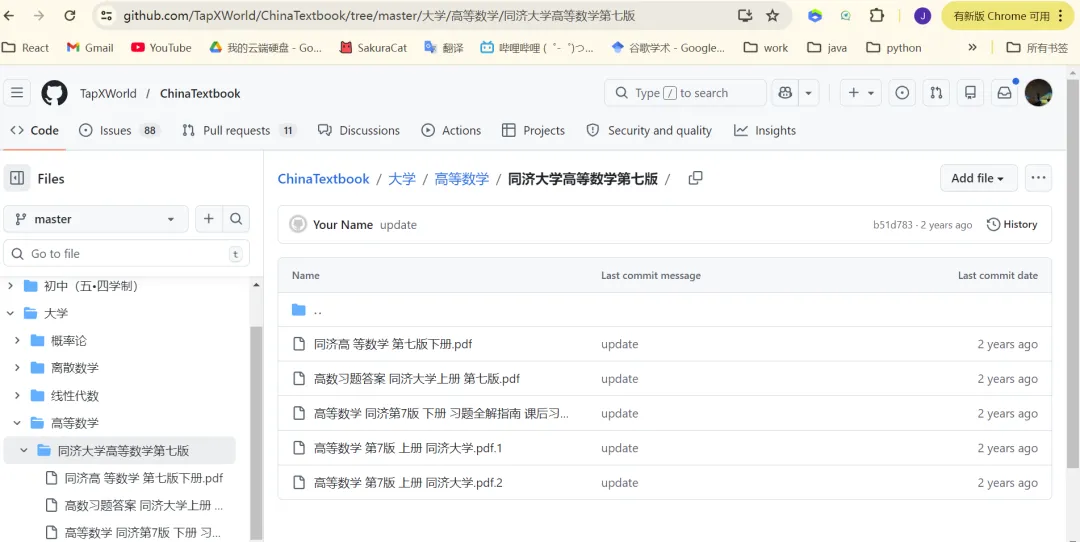Expand 线性代数 folder in tree

pyautogui.click(x=17, y=396)
